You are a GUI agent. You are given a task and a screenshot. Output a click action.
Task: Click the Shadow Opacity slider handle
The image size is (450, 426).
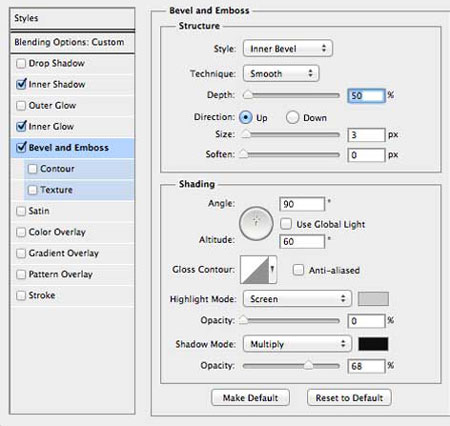[308, 365]
